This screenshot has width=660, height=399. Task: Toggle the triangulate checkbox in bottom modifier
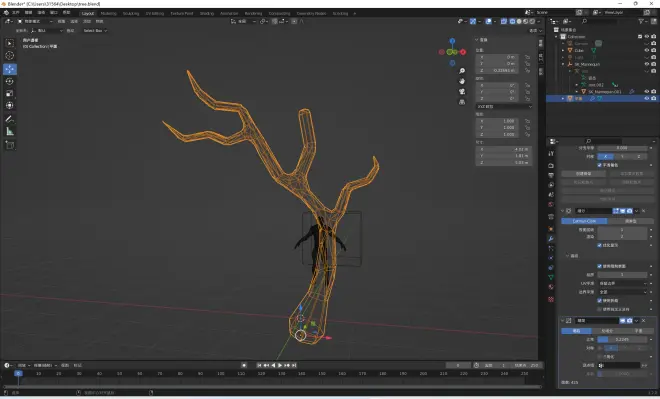coord(600,356)
